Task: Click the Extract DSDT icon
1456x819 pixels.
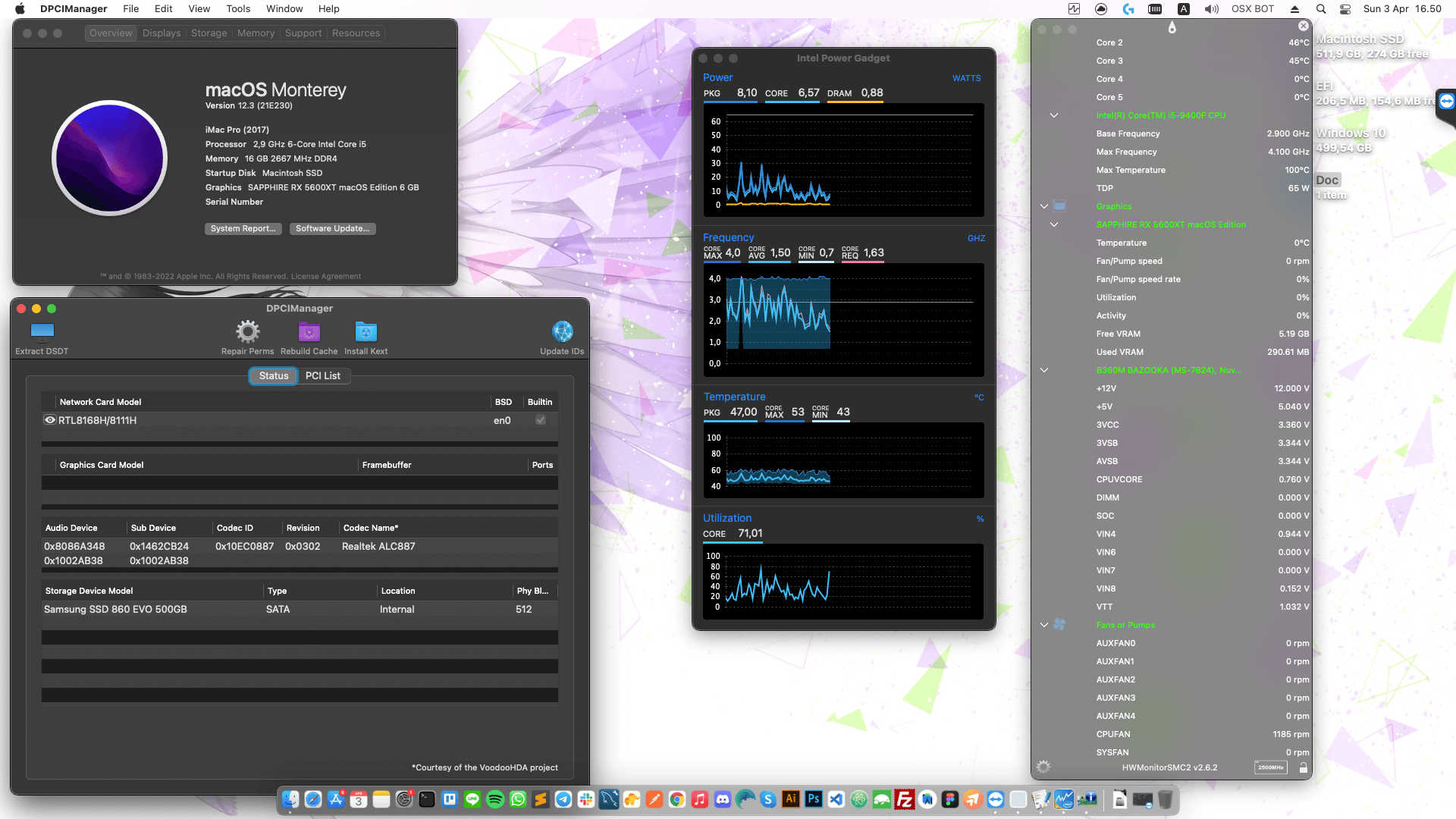Action: (42, 331)
